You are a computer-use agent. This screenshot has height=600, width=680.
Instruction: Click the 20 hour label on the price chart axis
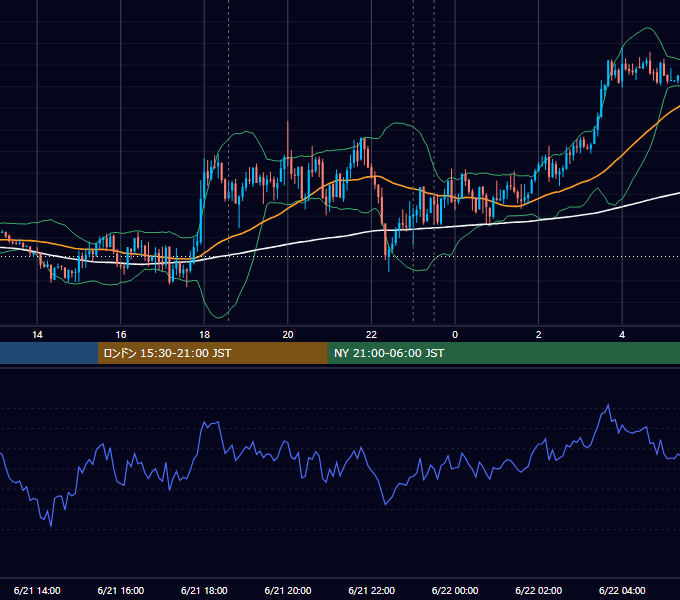[288, 335]
